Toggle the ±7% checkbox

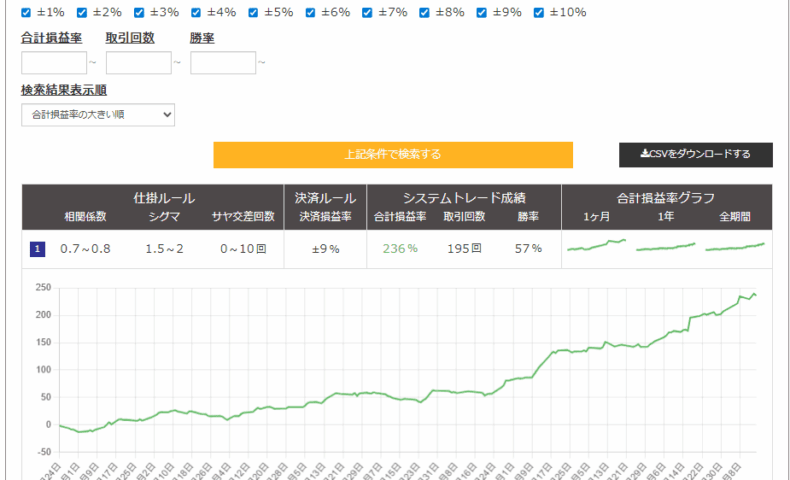point(367,13)
